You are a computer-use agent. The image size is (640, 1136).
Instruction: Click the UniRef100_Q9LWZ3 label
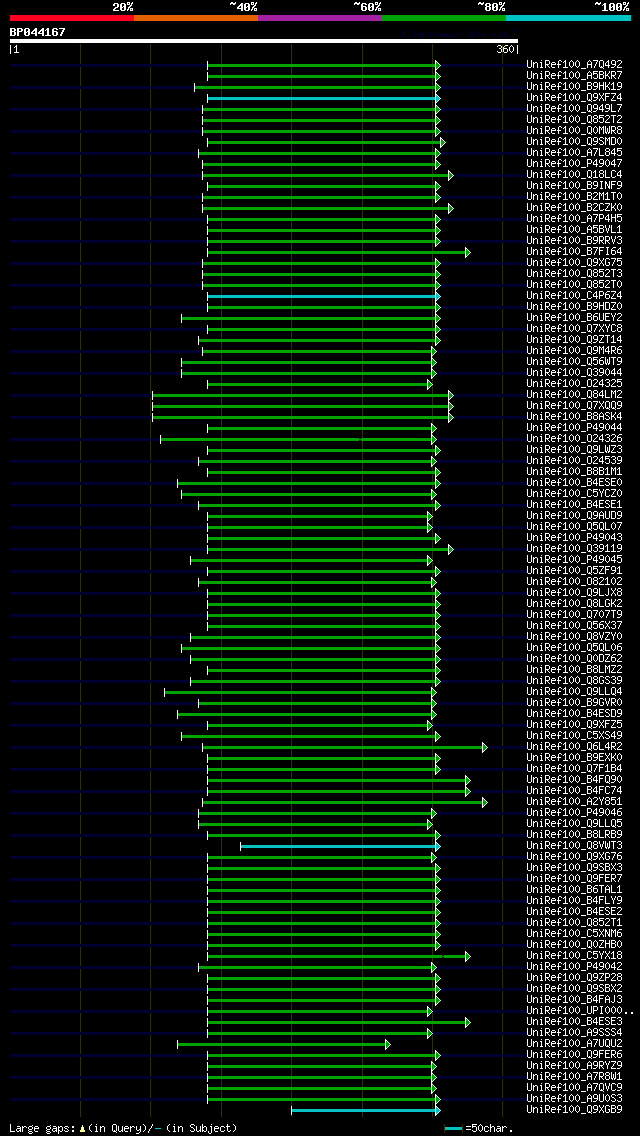[574, 449]
